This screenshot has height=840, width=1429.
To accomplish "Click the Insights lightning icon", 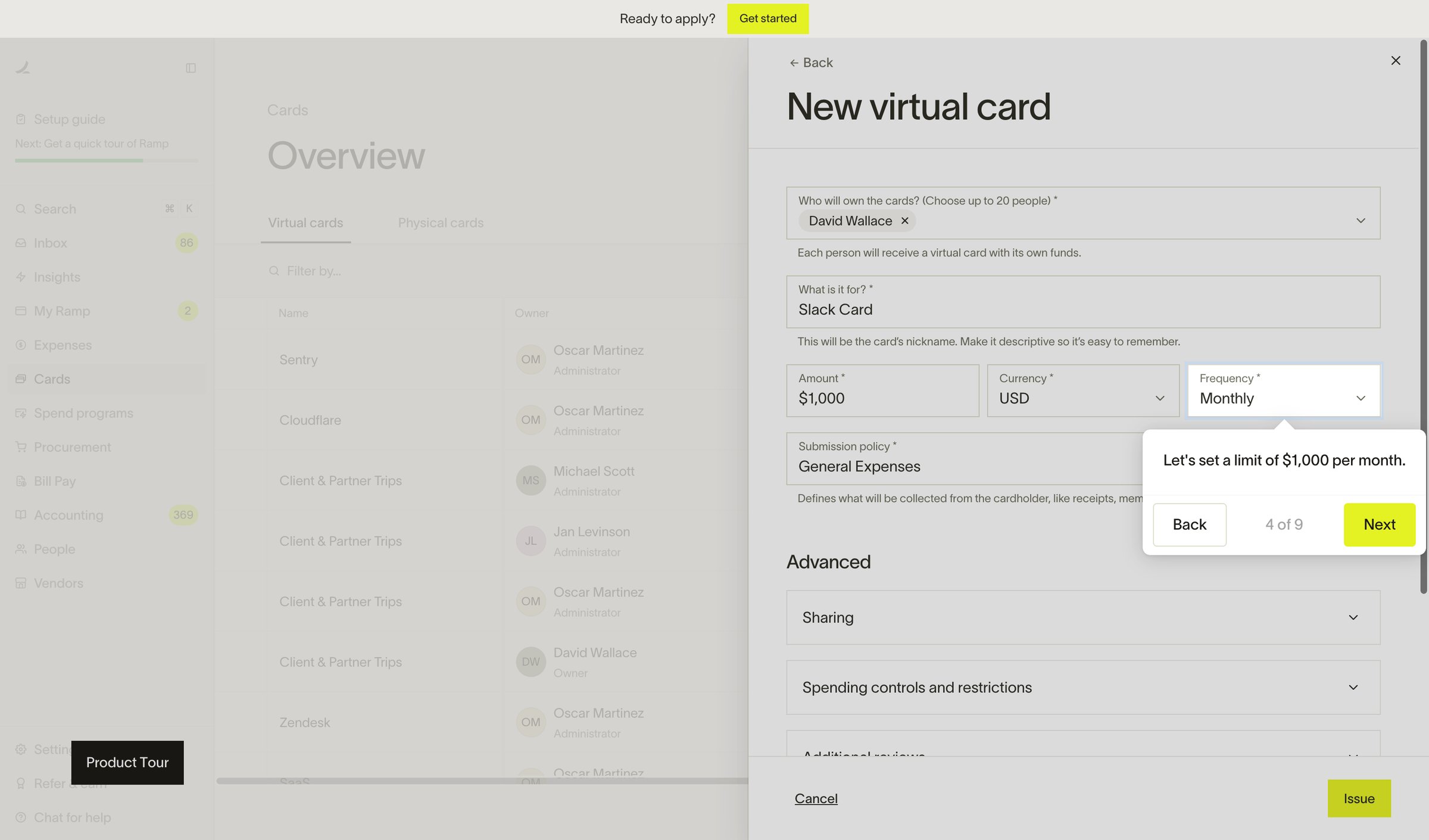I will click(x=21, y=277).
